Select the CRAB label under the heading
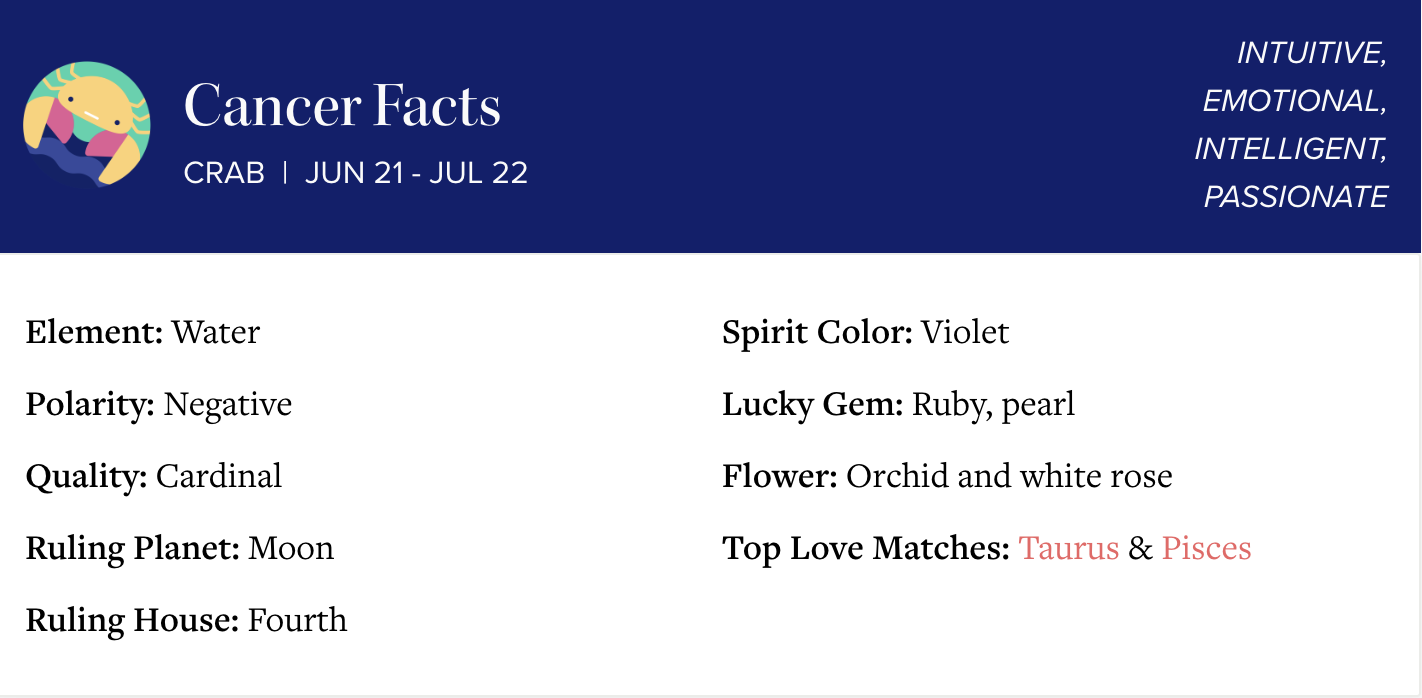Image resolution: width=1422 pixels, height=698 pixels. pyautogui.click(x=224, y=174)
